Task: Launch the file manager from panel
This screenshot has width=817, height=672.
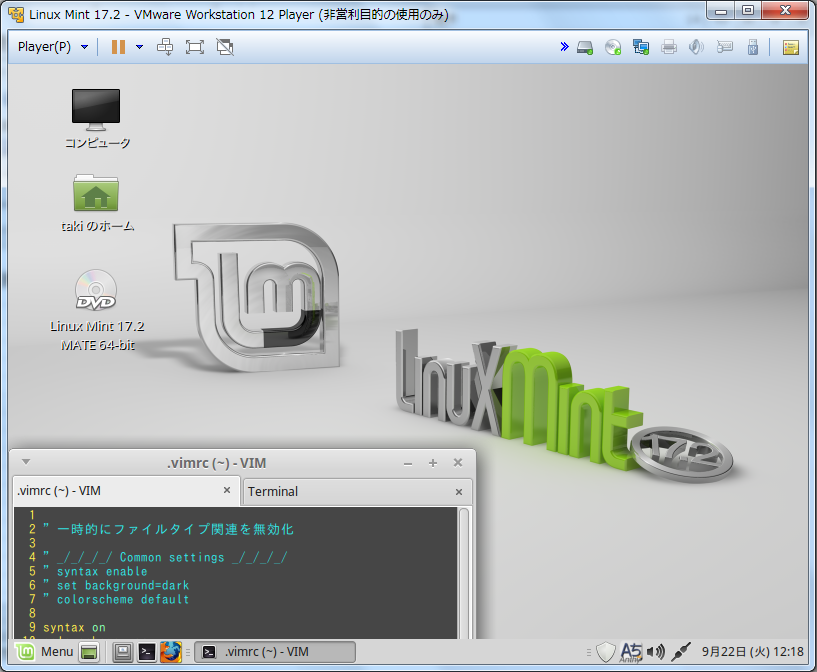Action: pos(123,652)
